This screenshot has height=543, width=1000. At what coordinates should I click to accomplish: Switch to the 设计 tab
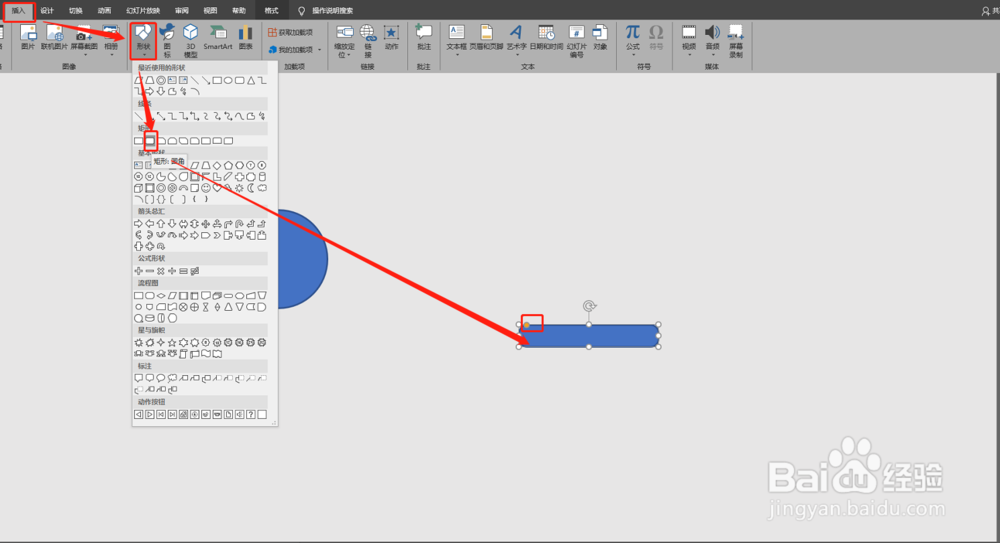pos(47,10)
